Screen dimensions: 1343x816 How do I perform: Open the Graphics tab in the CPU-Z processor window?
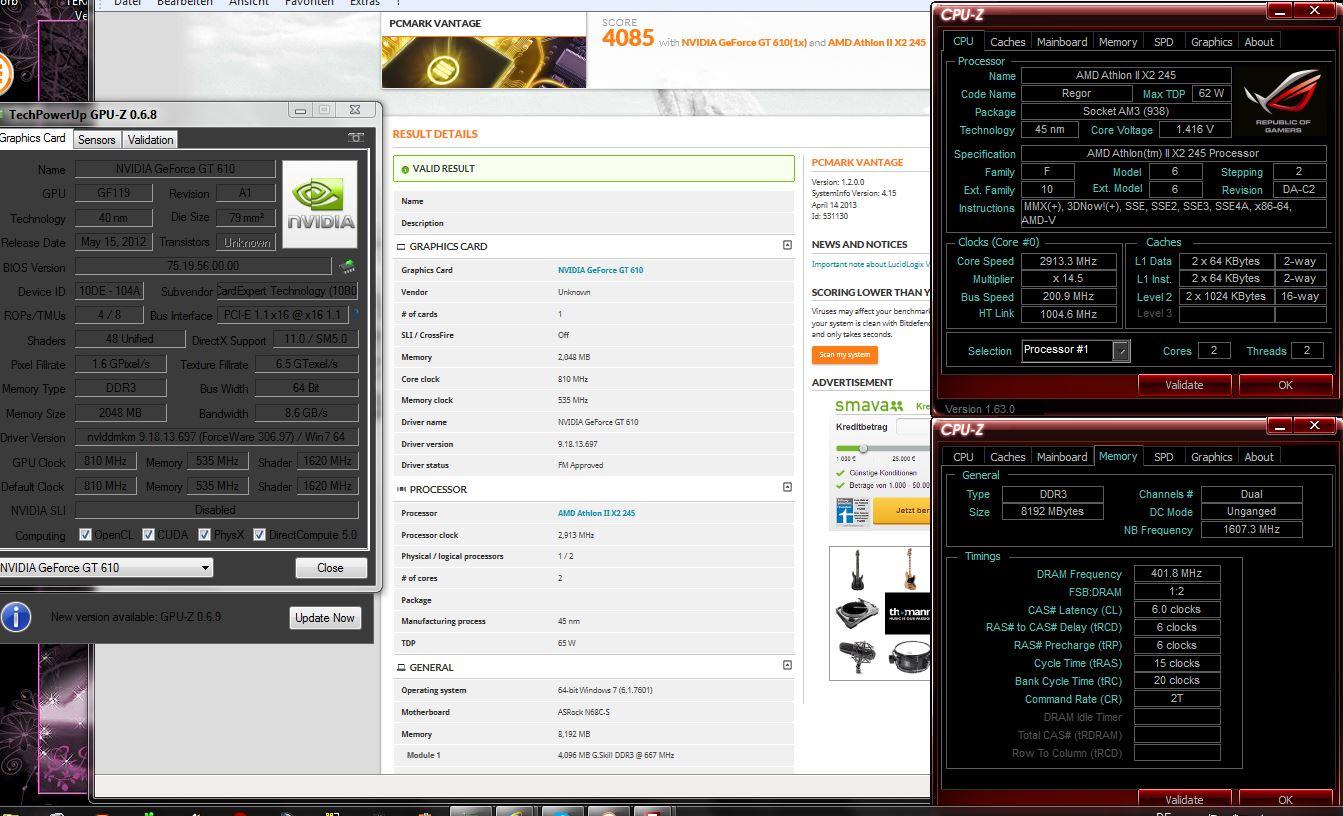point(1211,42)
